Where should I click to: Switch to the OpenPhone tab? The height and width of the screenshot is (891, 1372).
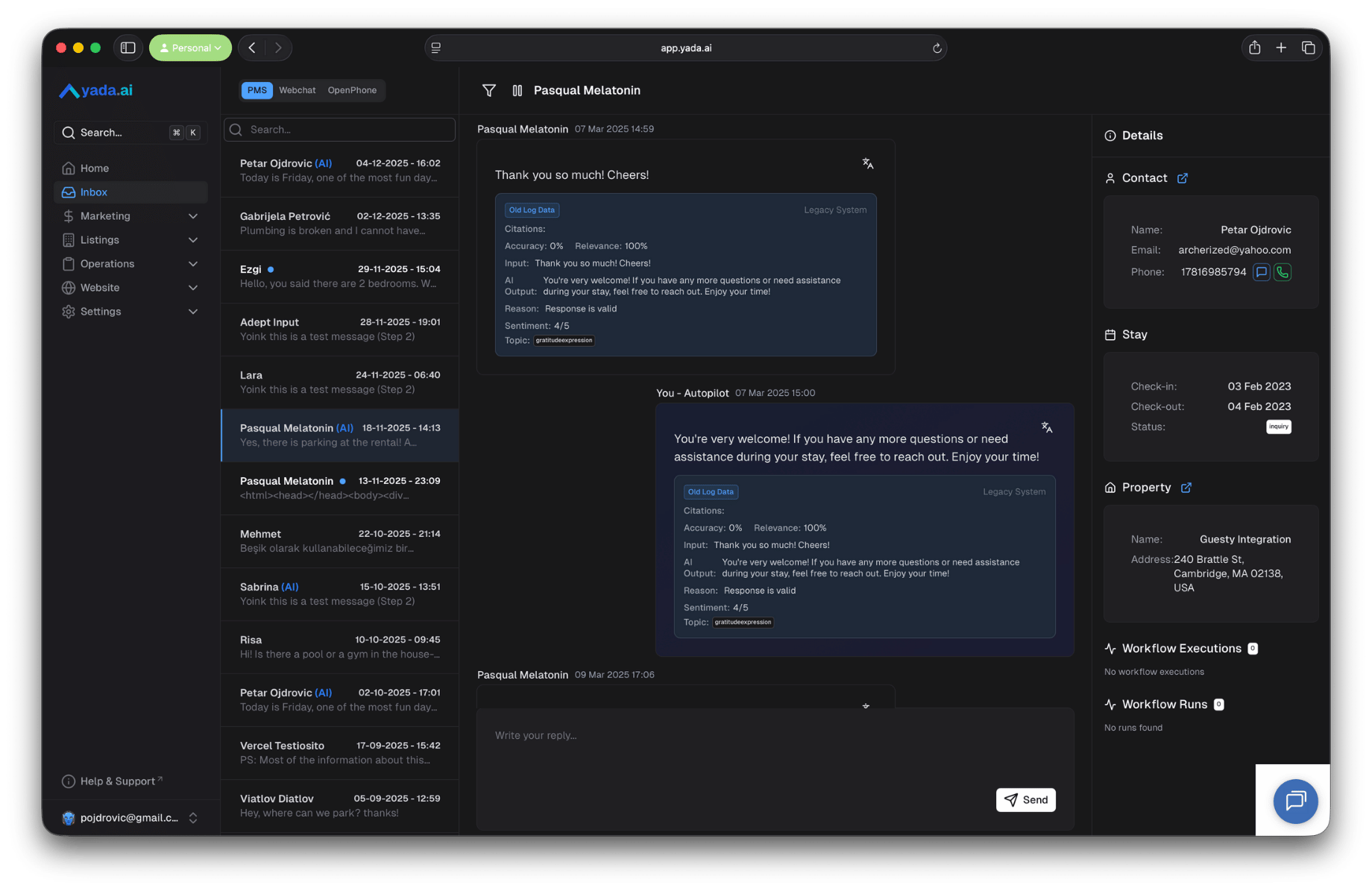click(352, 90)
